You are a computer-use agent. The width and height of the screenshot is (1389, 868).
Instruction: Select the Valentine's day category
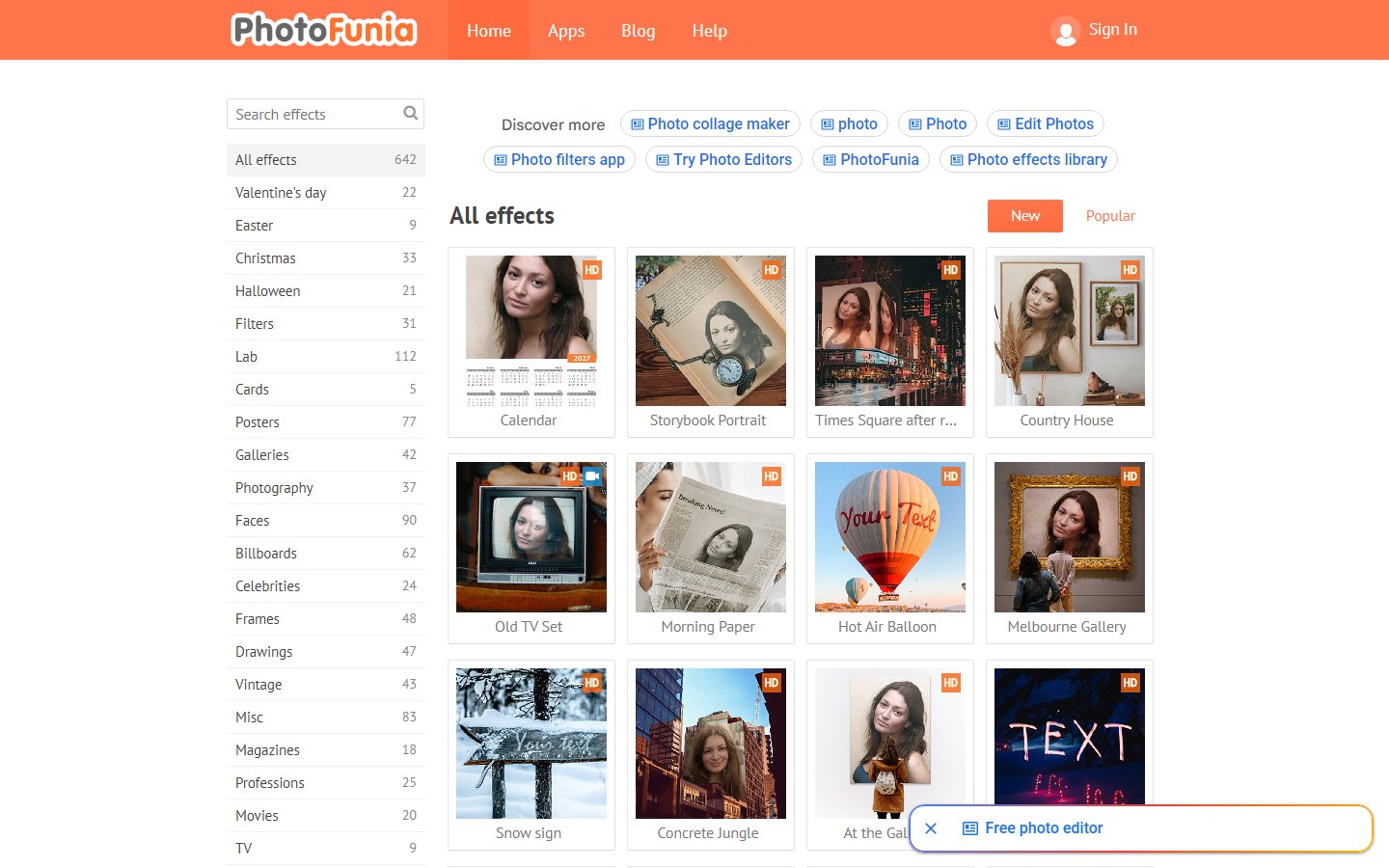pyautogui.click(x=326, y=193)
